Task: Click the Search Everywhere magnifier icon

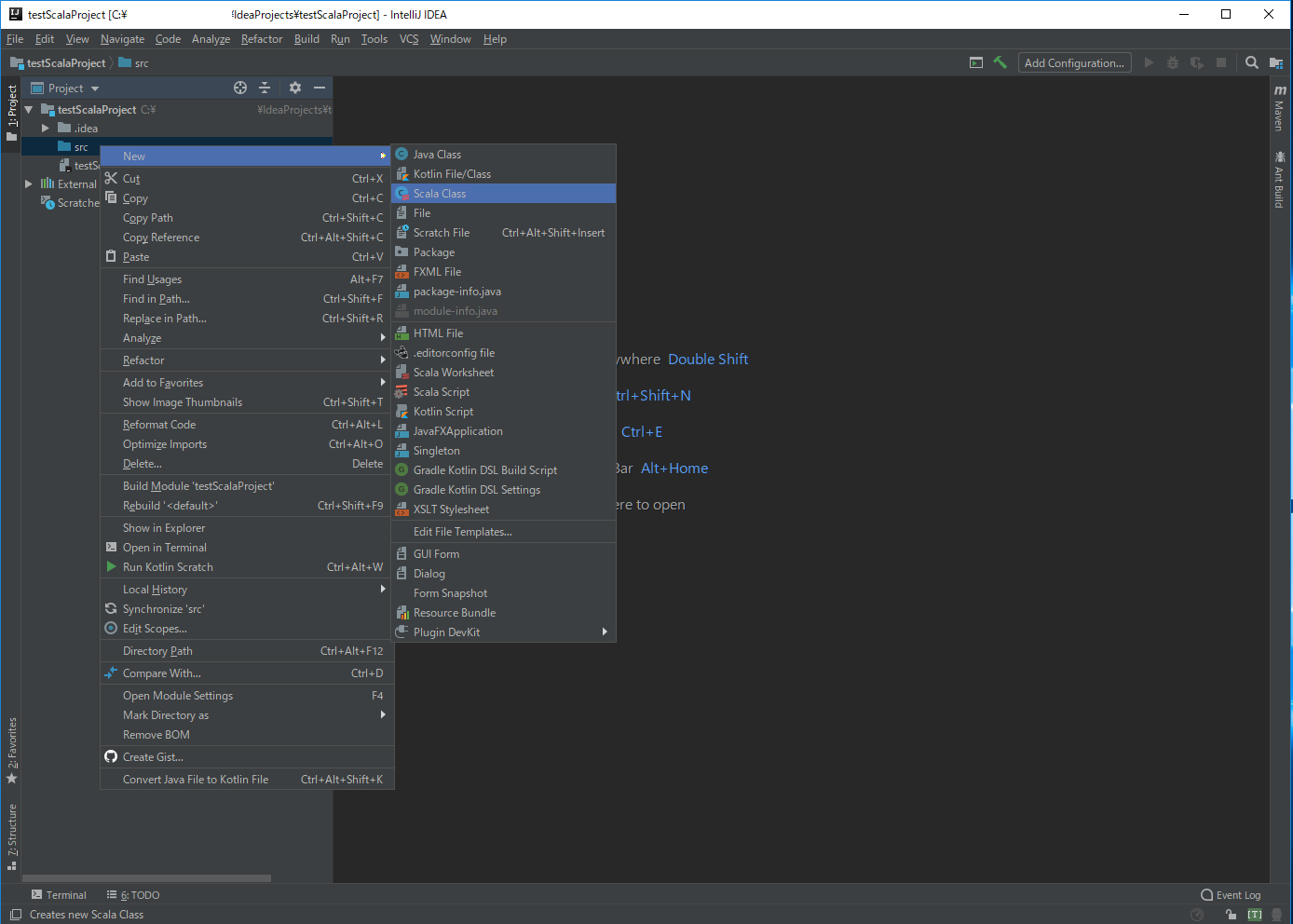Action: tap(1252, 62)
